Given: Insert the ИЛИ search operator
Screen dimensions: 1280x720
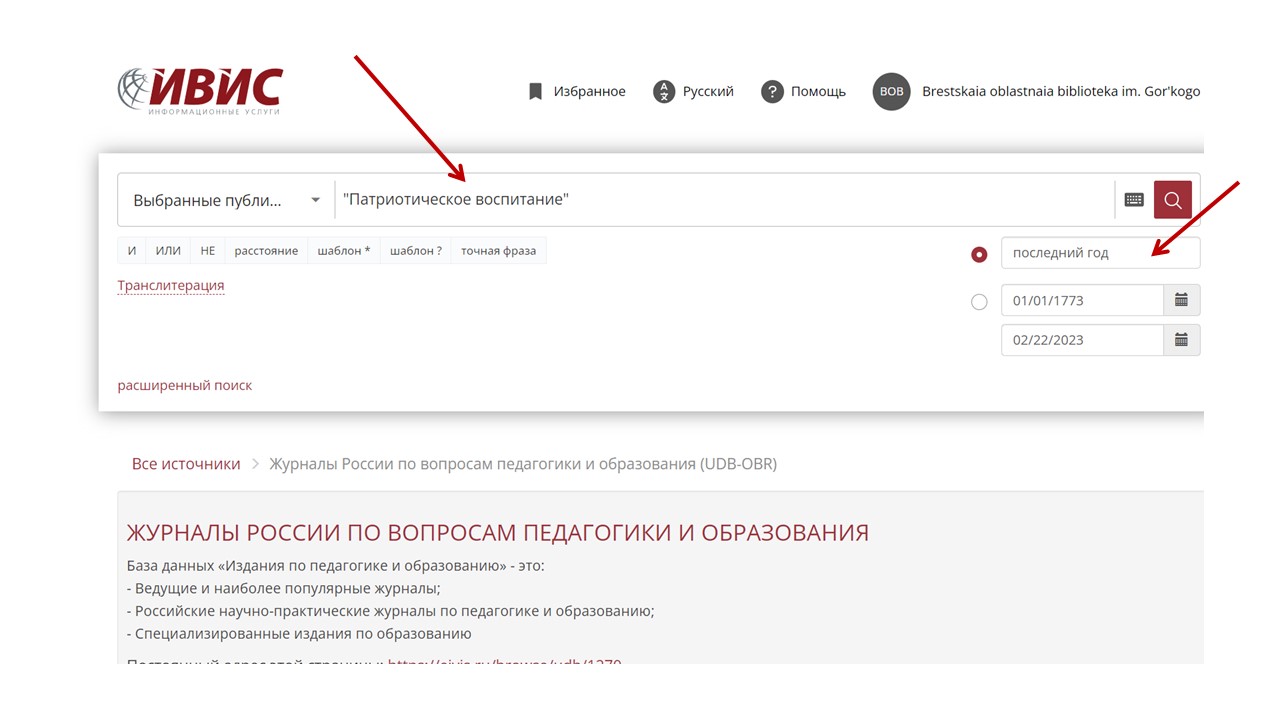Looking at the screenshot, I should 168,251.
